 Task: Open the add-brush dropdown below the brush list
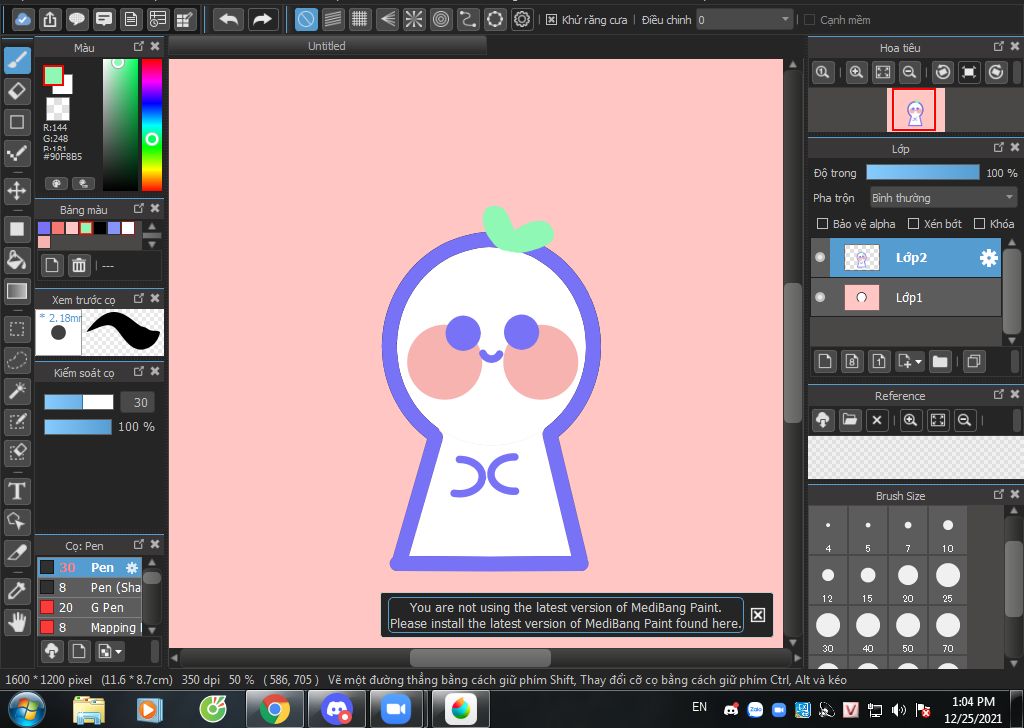point(110,651)
